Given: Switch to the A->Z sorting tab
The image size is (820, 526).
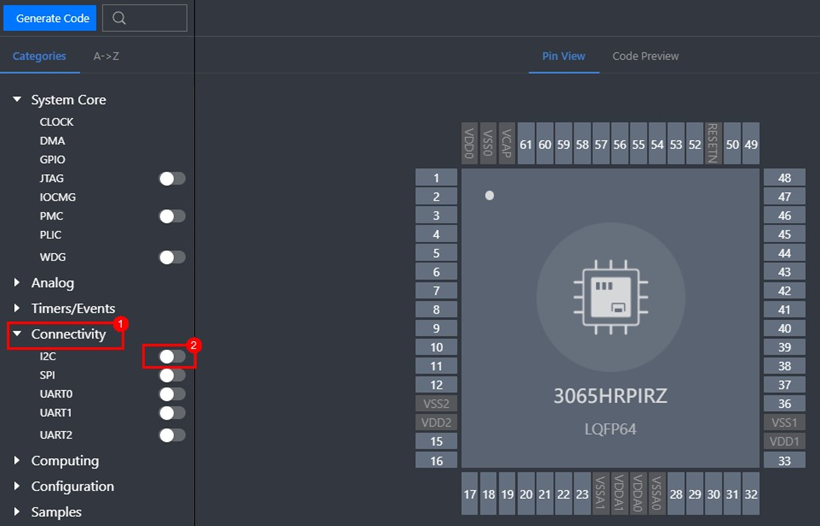Looking at the screenshot, I should 106,56.
